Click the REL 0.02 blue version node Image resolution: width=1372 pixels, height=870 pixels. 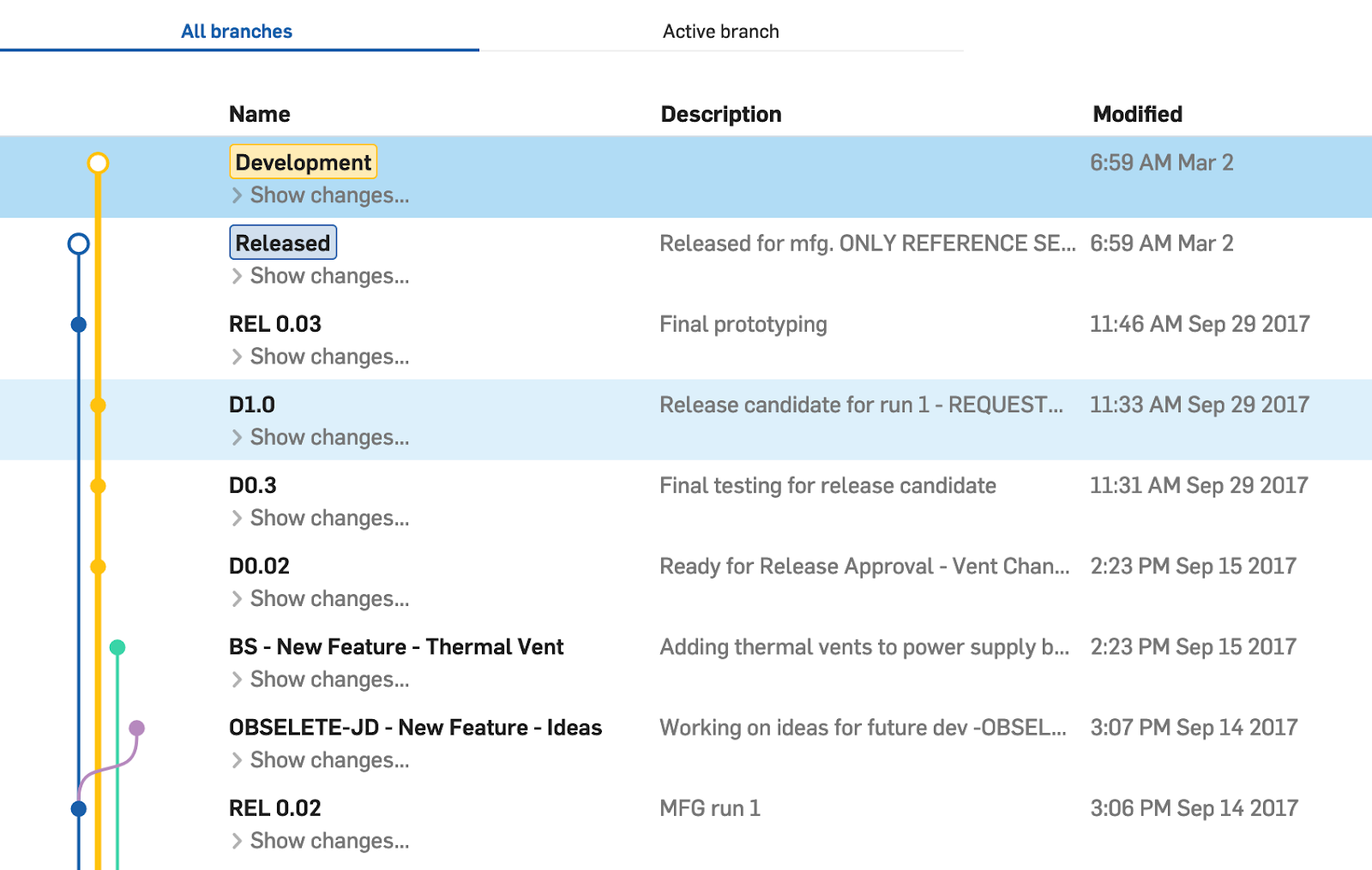pyautogui.click(x=78, y=808)
